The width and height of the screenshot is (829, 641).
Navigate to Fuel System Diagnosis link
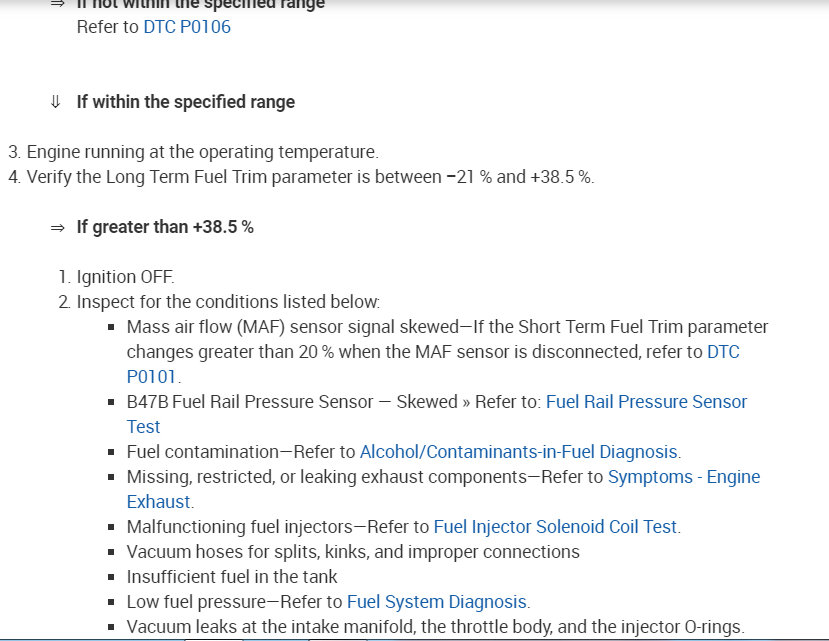tap(436, 602)
